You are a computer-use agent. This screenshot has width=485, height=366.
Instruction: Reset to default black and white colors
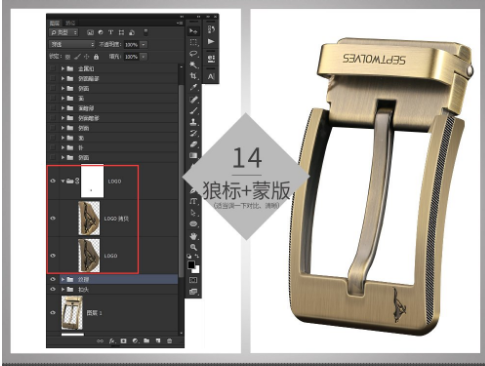(189, 256)
